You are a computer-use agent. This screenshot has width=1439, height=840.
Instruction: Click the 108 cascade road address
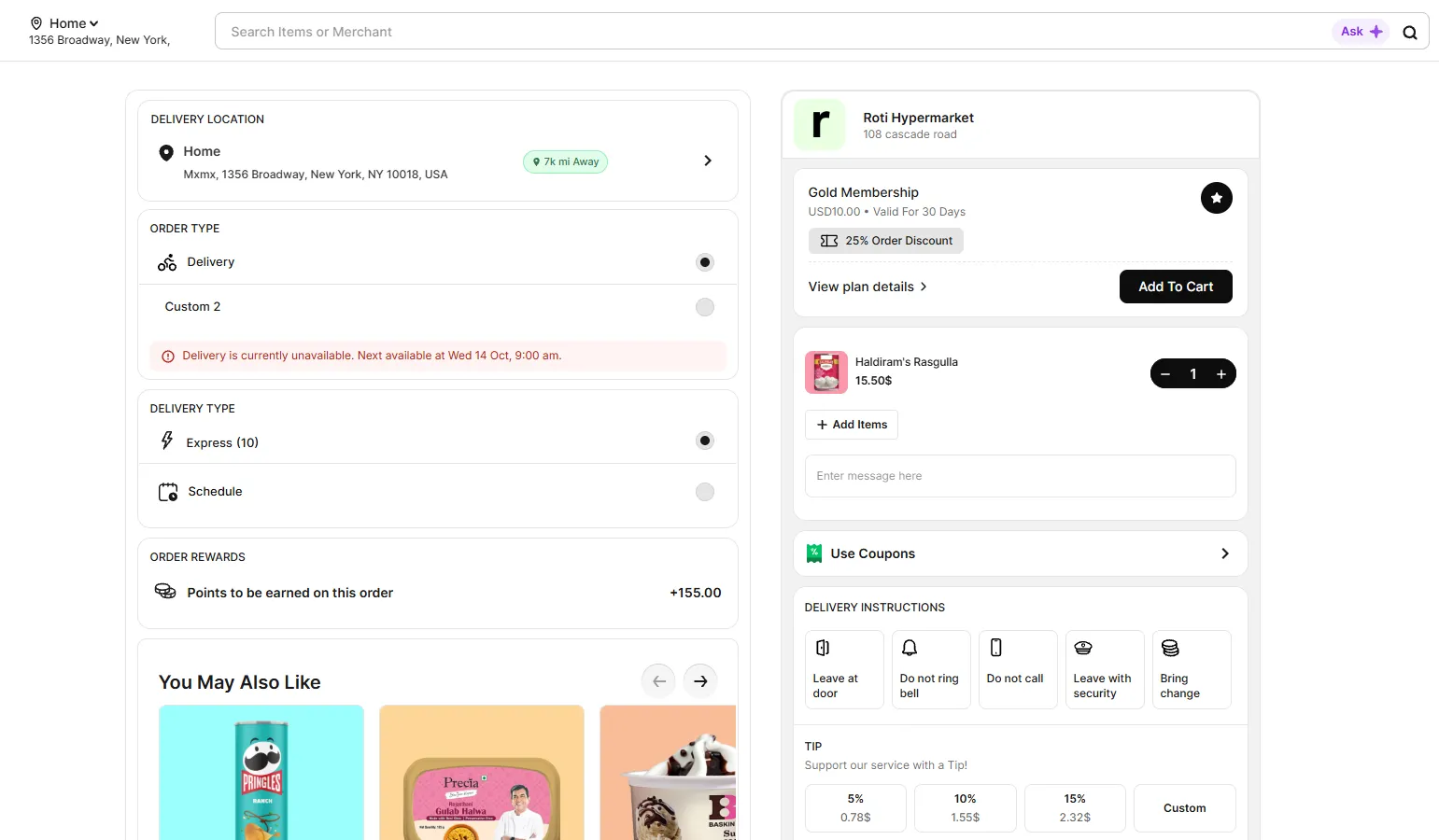pos(910,134)
